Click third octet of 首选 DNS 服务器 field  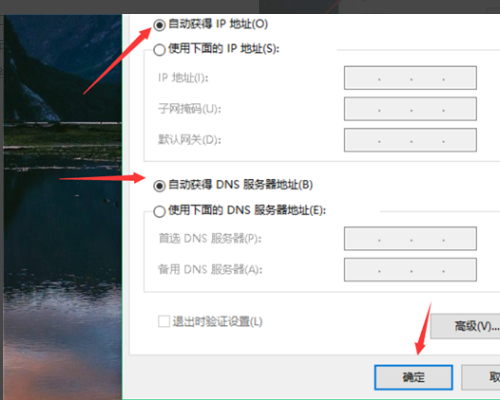click(x=427, y=239)
